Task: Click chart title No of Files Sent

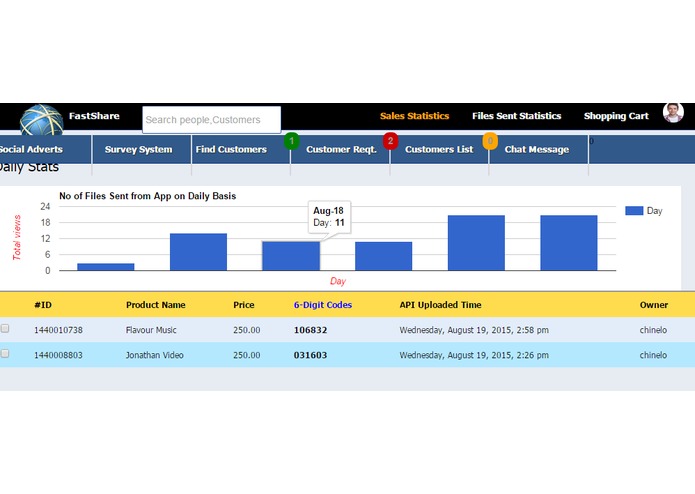Action: [x=148, y=196]
